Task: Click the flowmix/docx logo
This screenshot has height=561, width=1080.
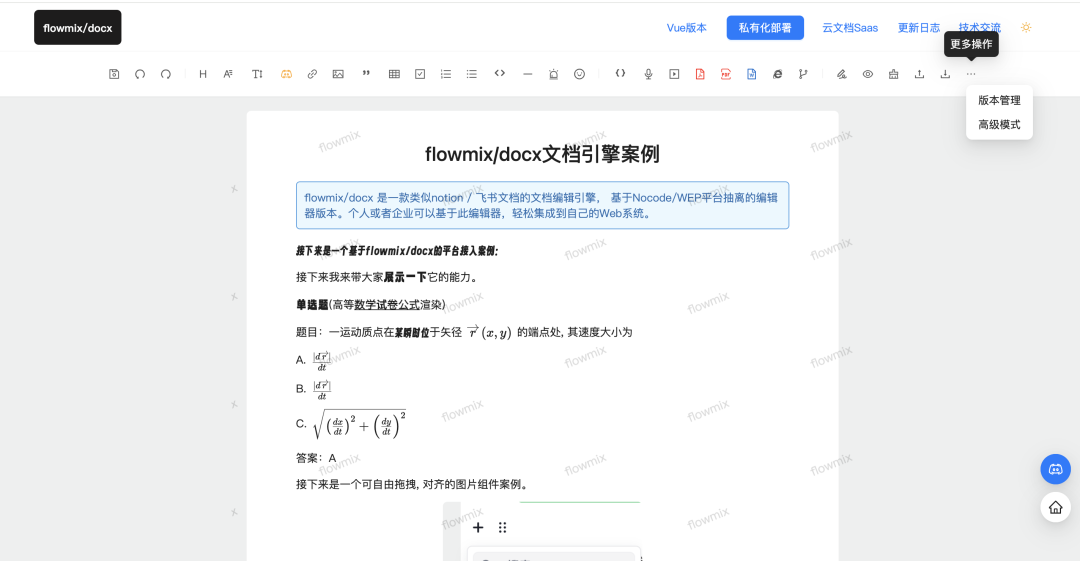Action: point(78,28)
